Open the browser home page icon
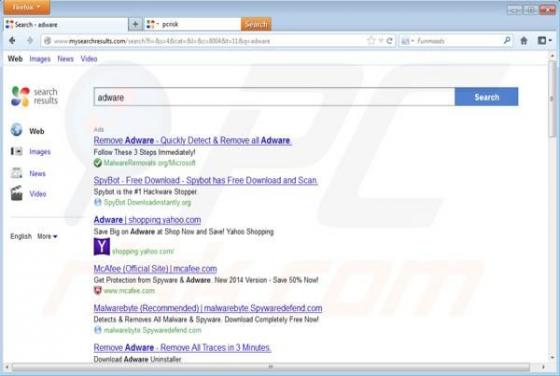Image resolution: width=560 pixels, height=376 pixels. 524,41
